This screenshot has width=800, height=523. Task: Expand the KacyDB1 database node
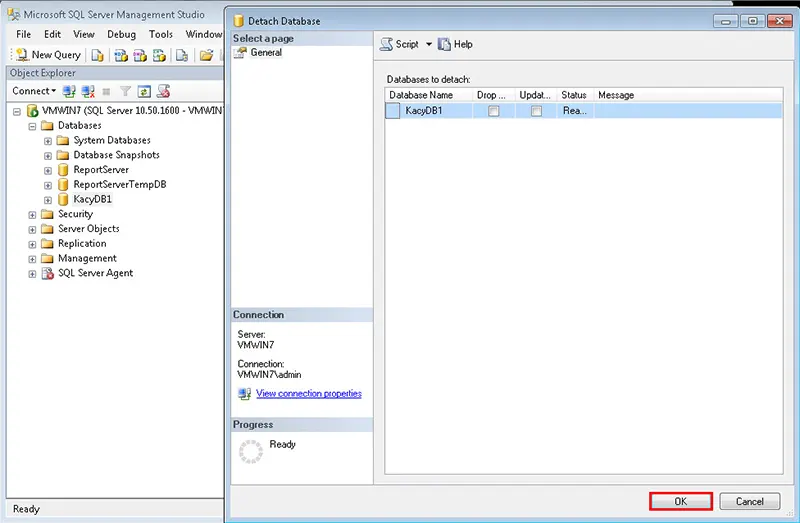[x=47, y=200]
